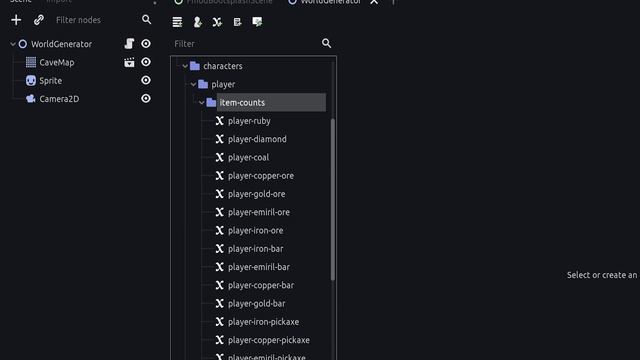Screen dimensions: 640x360
Task: Select the player folder
Action: [223, 84]
